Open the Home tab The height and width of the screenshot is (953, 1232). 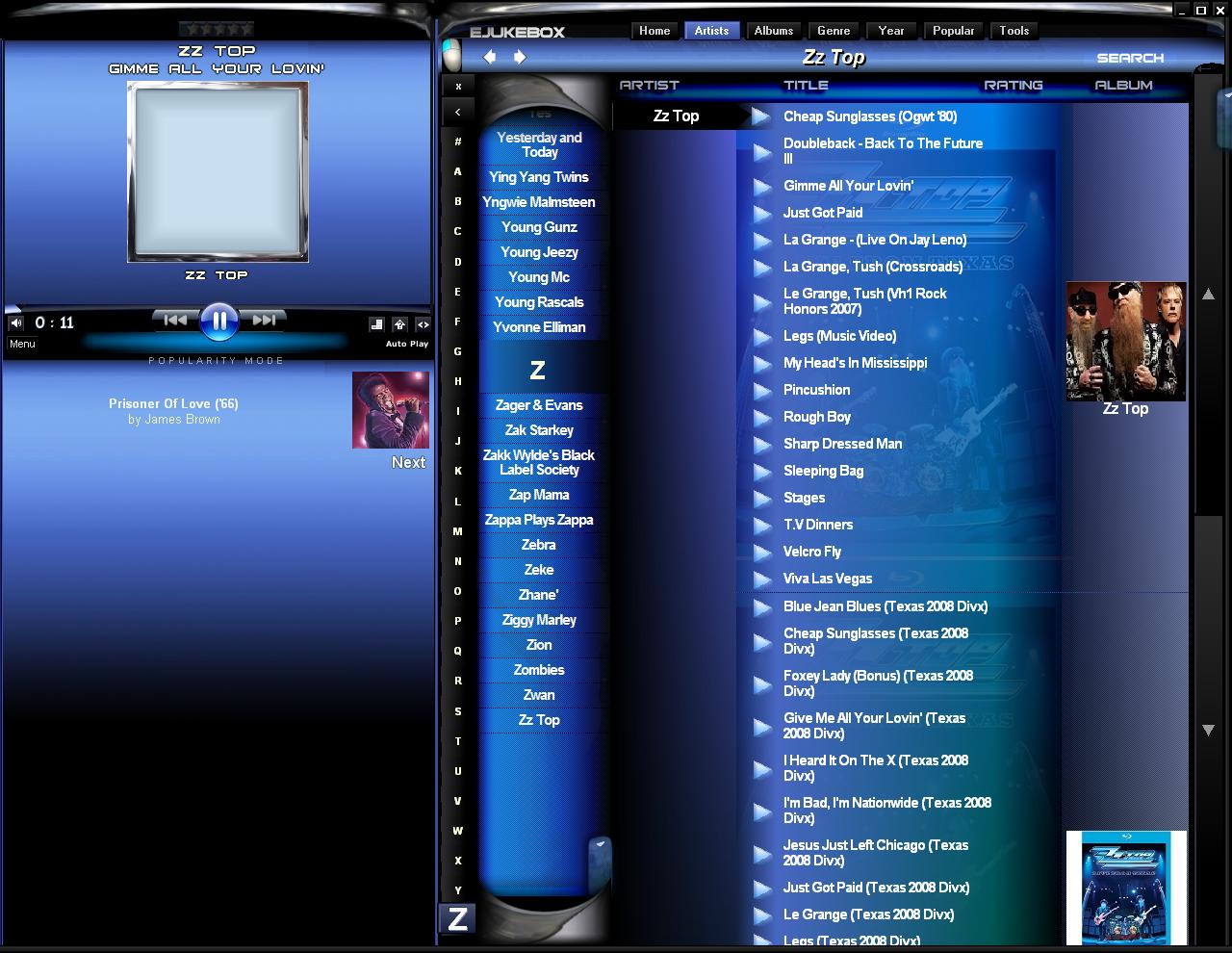[654, 31]
